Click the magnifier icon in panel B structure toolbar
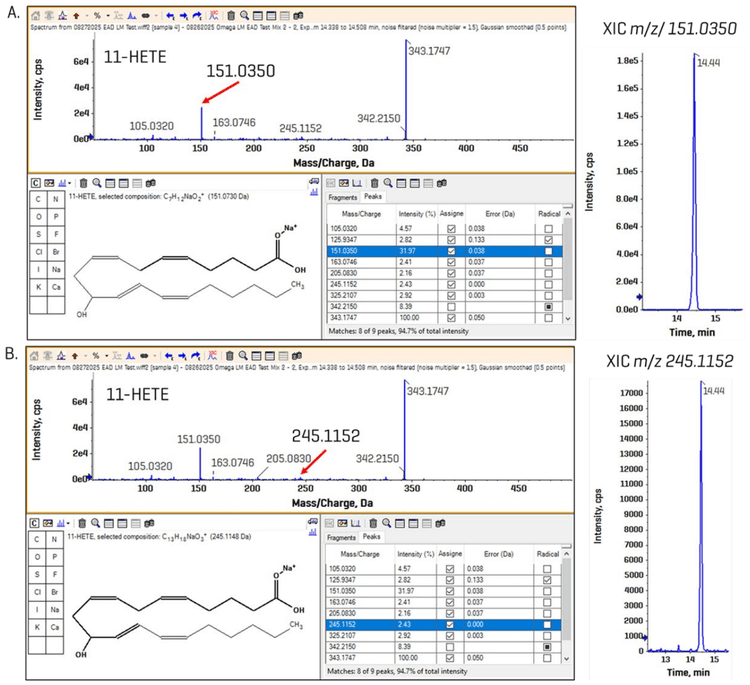750x685 pixels. [x=97, y=521]
